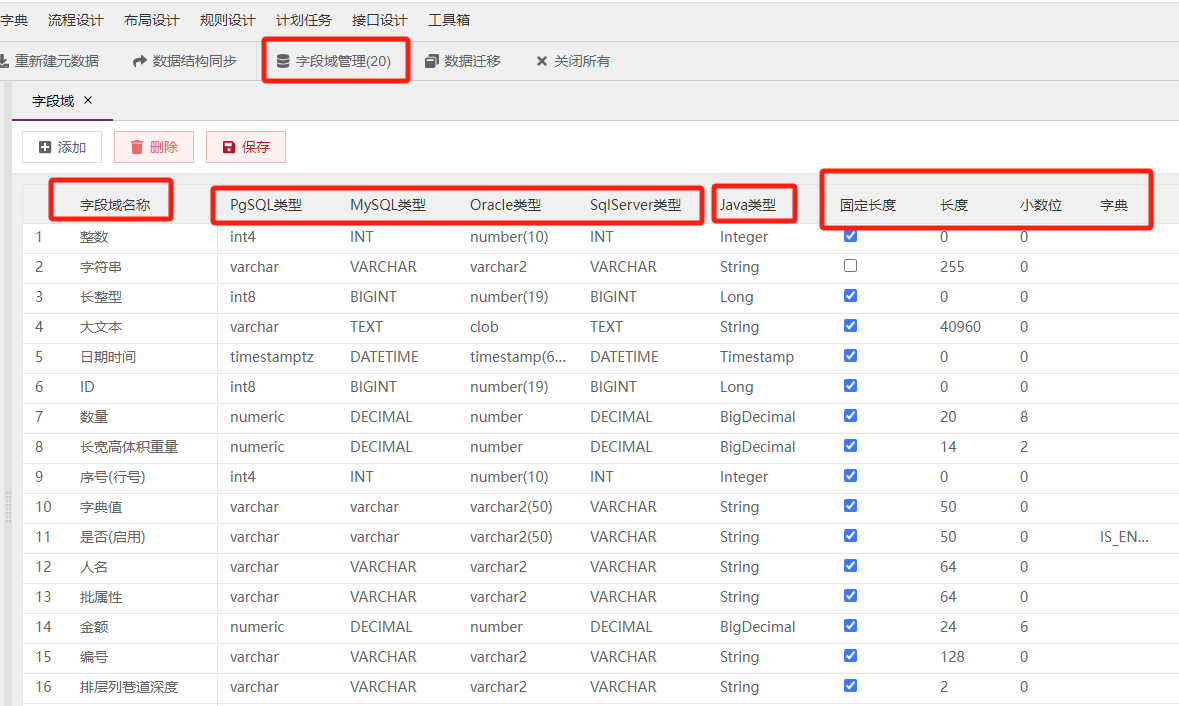Image resolution: width=1179 pixels, height=706 pixels.
Task: Toggle 固定长度 checkbox for 日期时间
Action: coord(850,356)
